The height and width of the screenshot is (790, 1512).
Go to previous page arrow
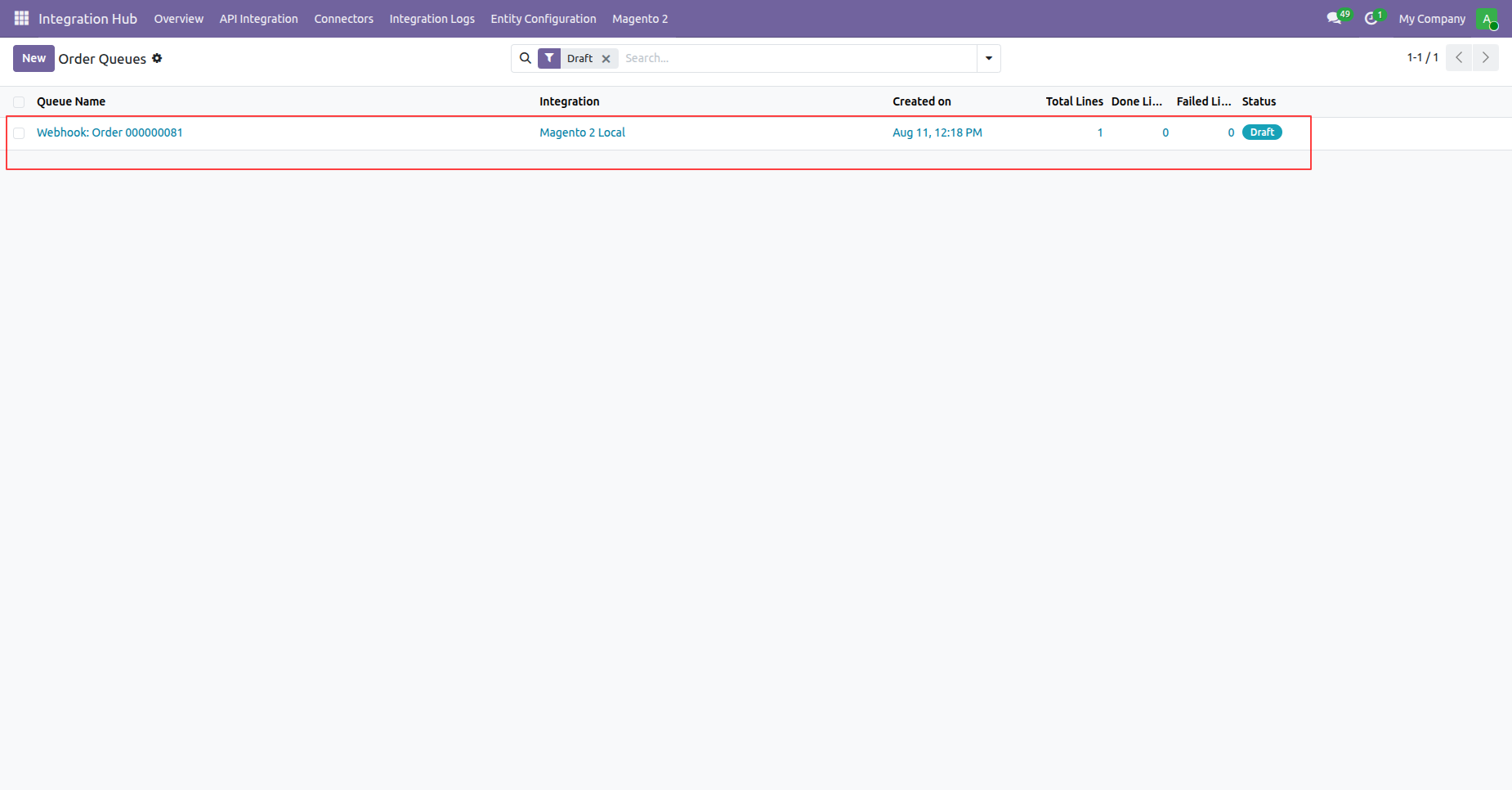pyautogui.click(x=1459, y=58)
